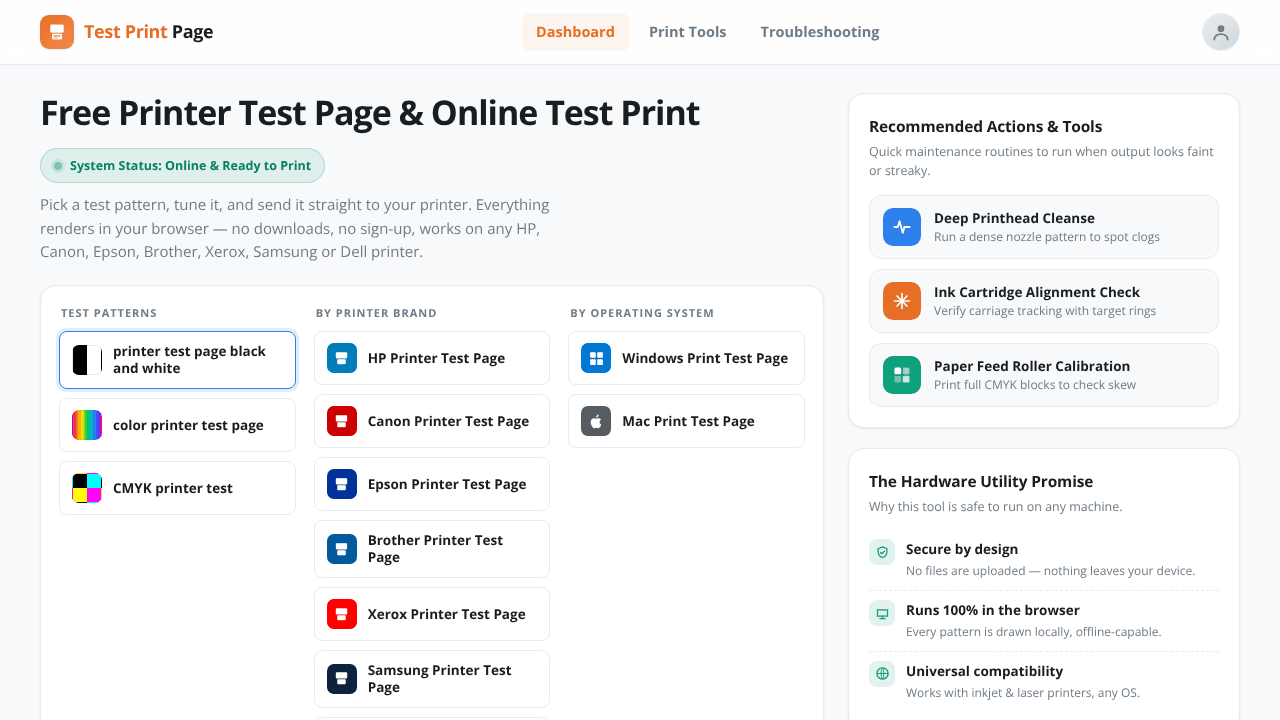Click the blue Deep Printhead Cleanse pulse icon
This screenshot has height=720, width=1280.
pos(902,227)
